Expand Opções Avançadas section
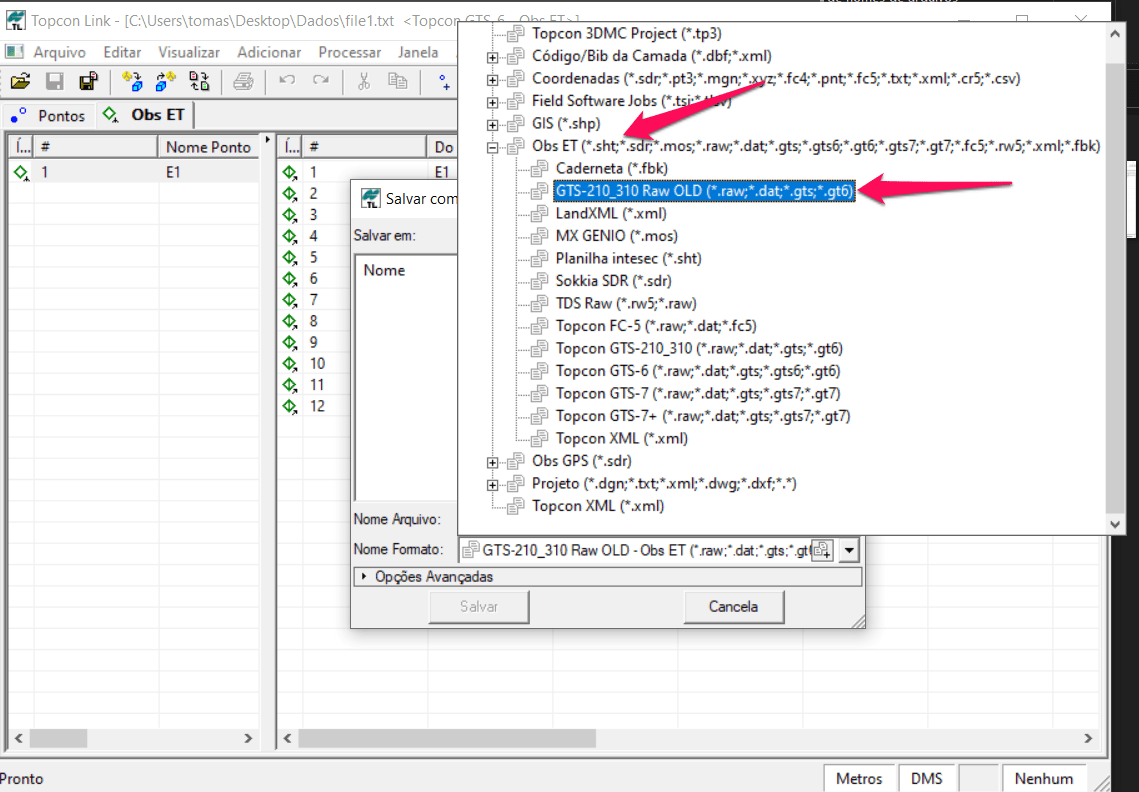This screenshot has width=1139, height=792. click(x=607, y=577)
